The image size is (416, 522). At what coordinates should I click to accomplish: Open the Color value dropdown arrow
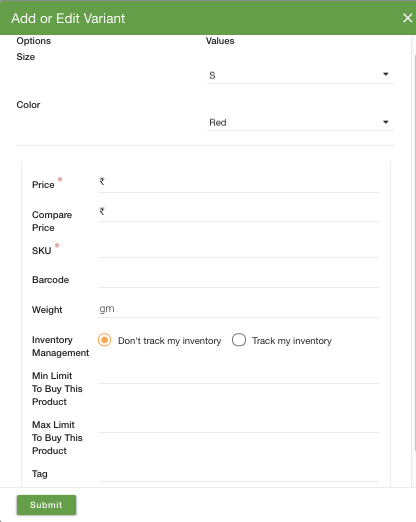(386, 122)
